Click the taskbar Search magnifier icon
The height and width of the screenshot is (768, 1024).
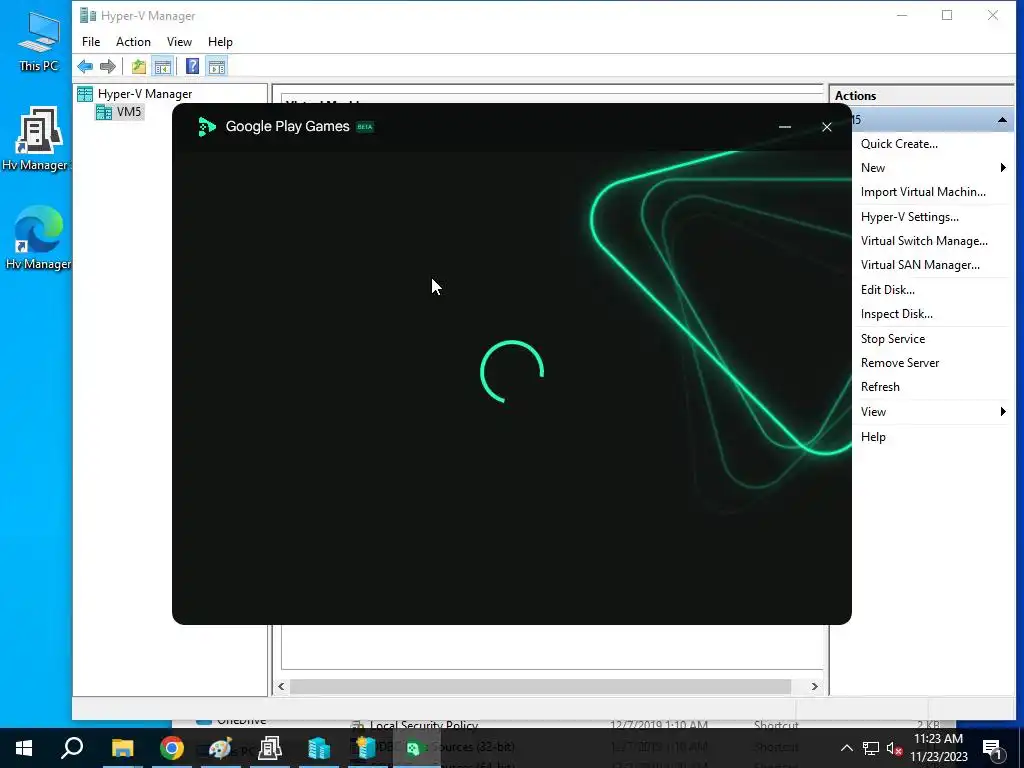(72, 748)
